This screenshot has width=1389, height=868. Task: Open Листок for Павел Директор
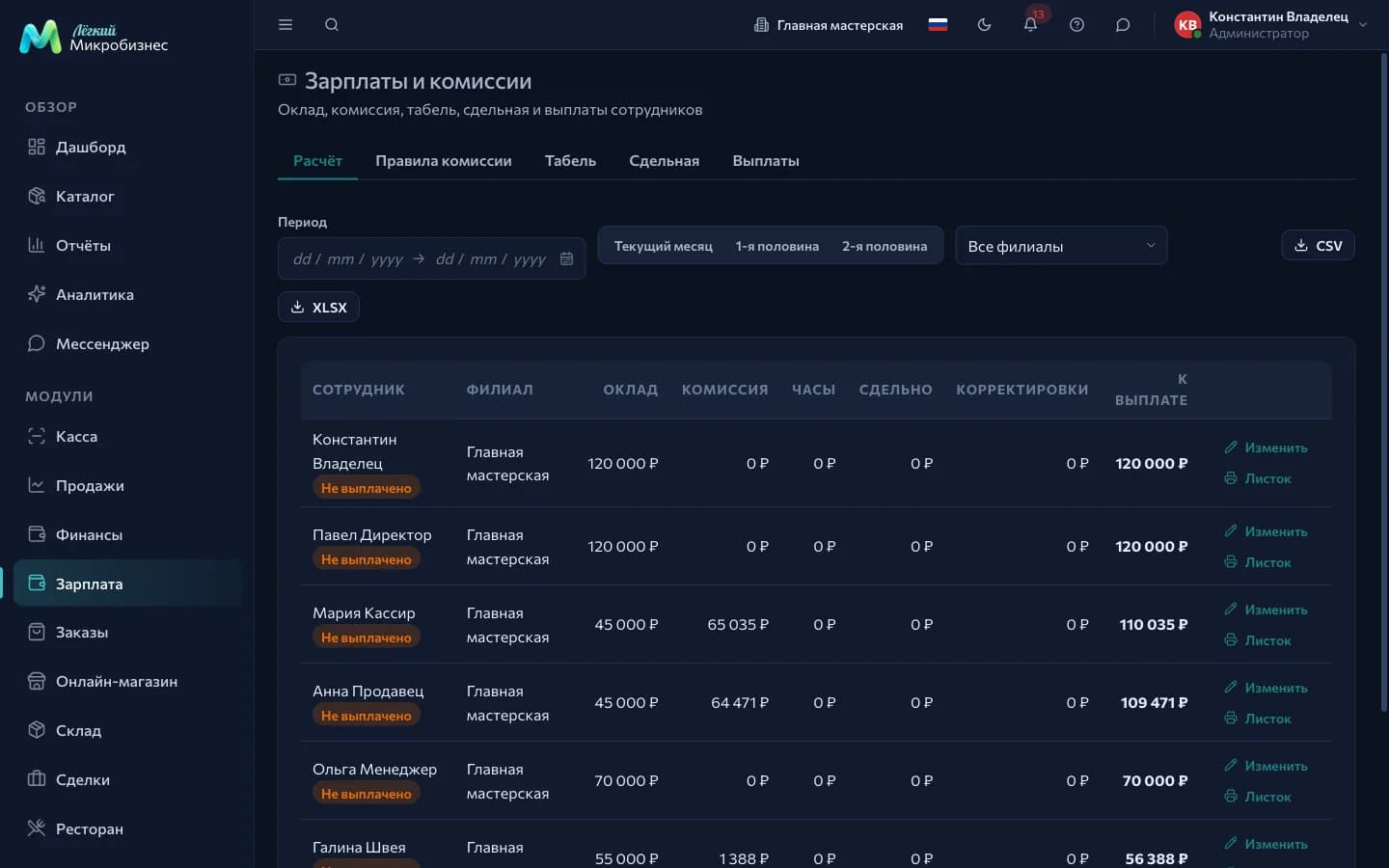[x=1258, y=562]
